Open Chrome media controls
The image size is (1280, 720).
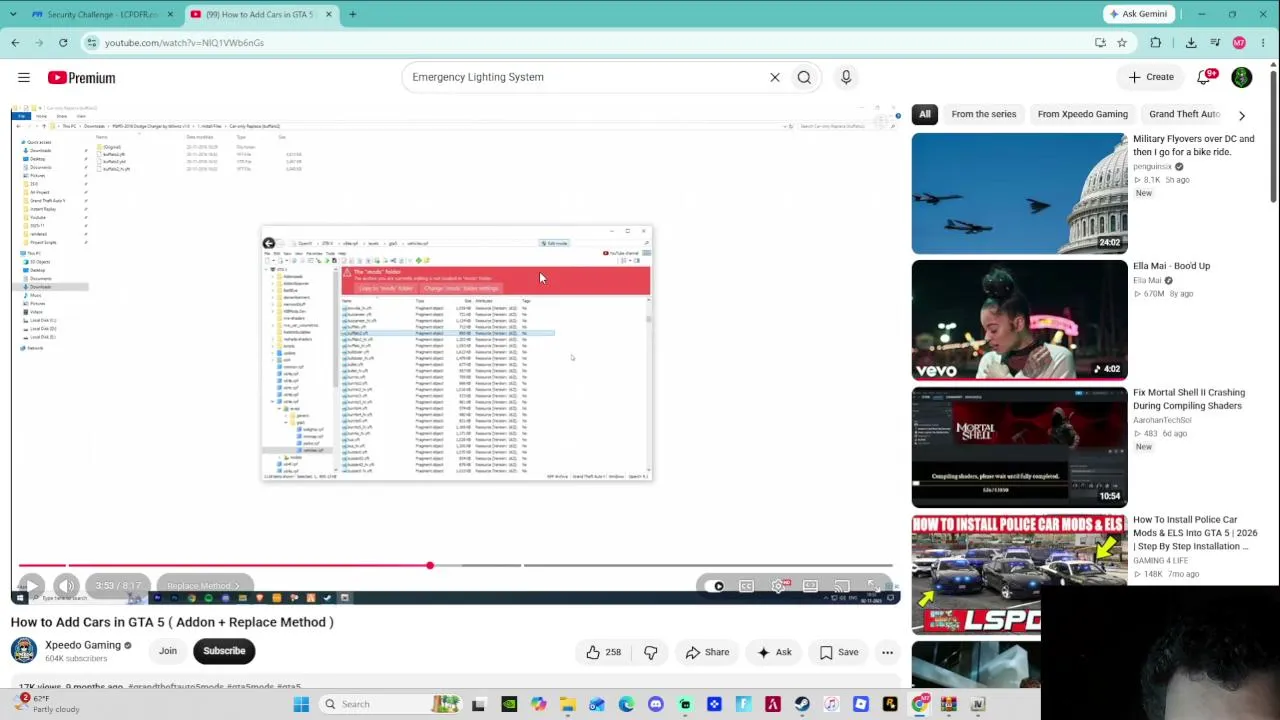point(1215,43)
